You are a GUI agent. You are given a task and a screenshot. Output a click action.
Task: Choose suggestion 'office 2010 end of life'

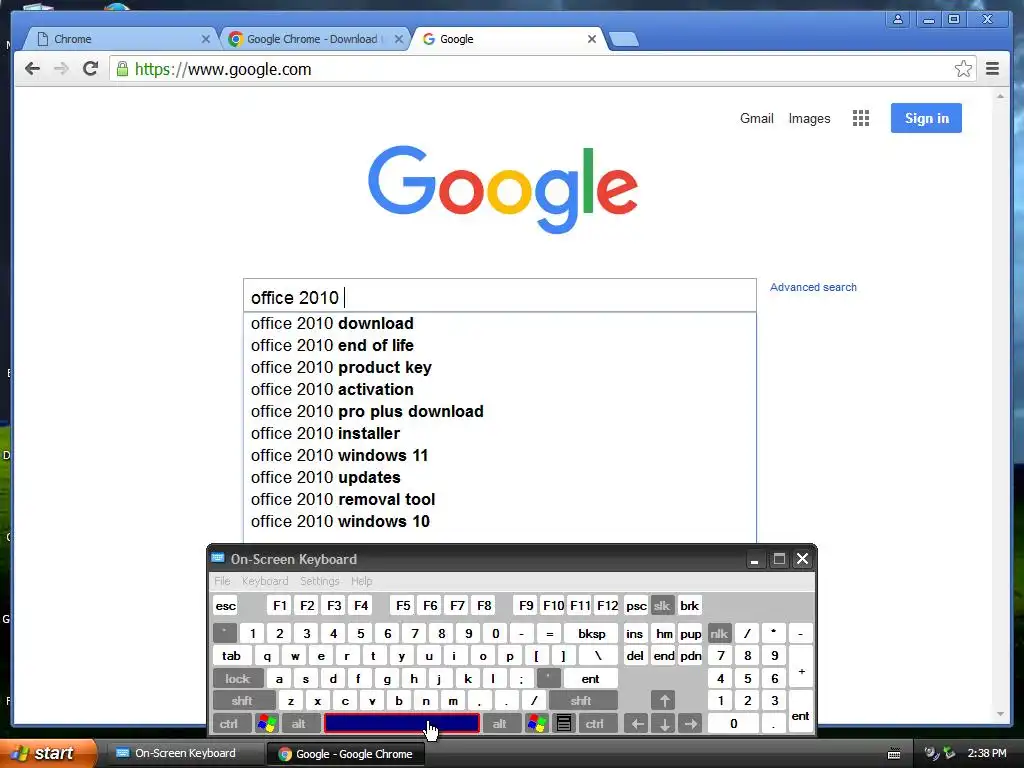pyautogui.click(x=500, y=345)
